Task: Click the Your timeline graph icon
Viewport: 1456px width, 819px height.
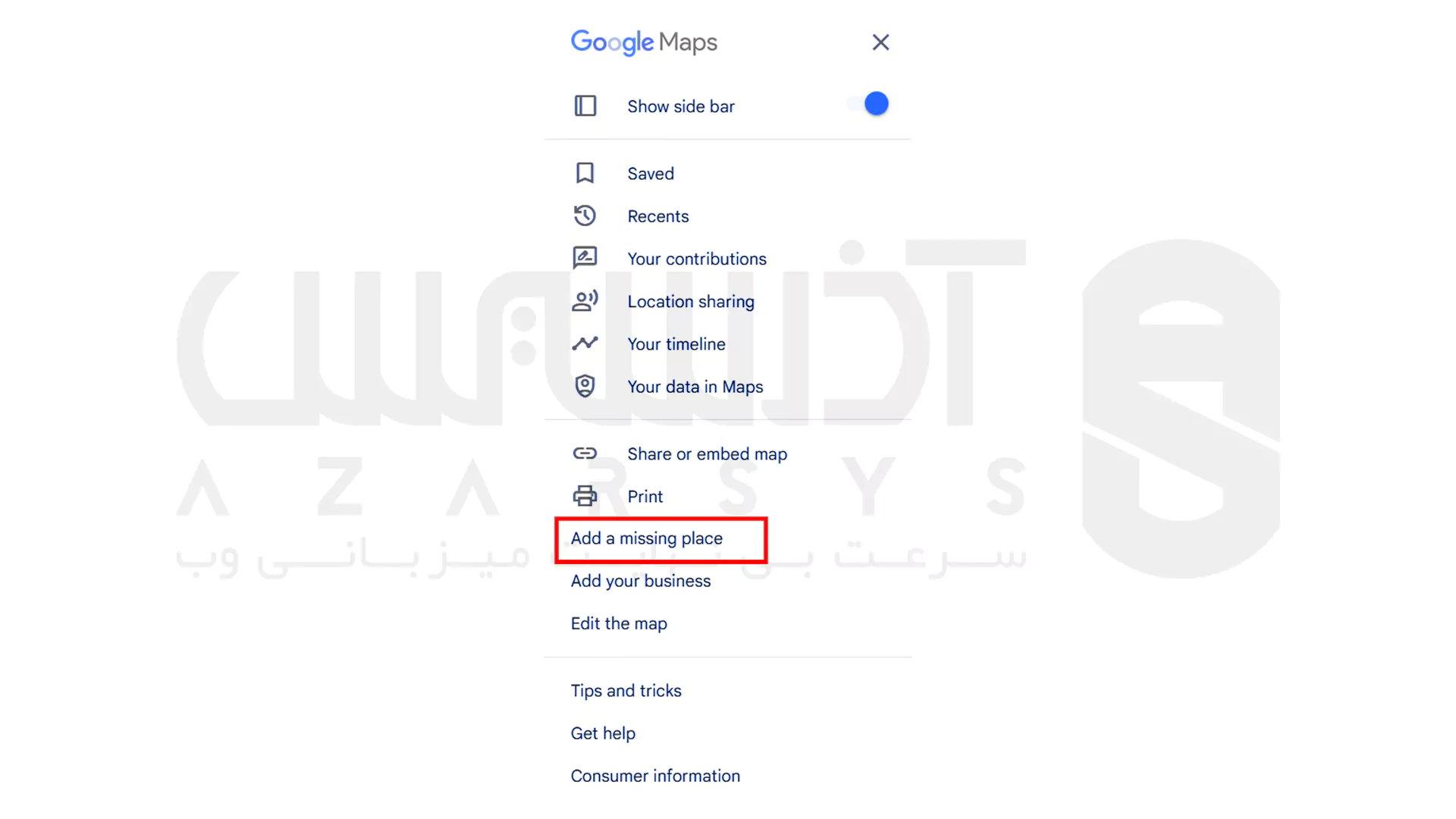Action: (x=585, y=344)
